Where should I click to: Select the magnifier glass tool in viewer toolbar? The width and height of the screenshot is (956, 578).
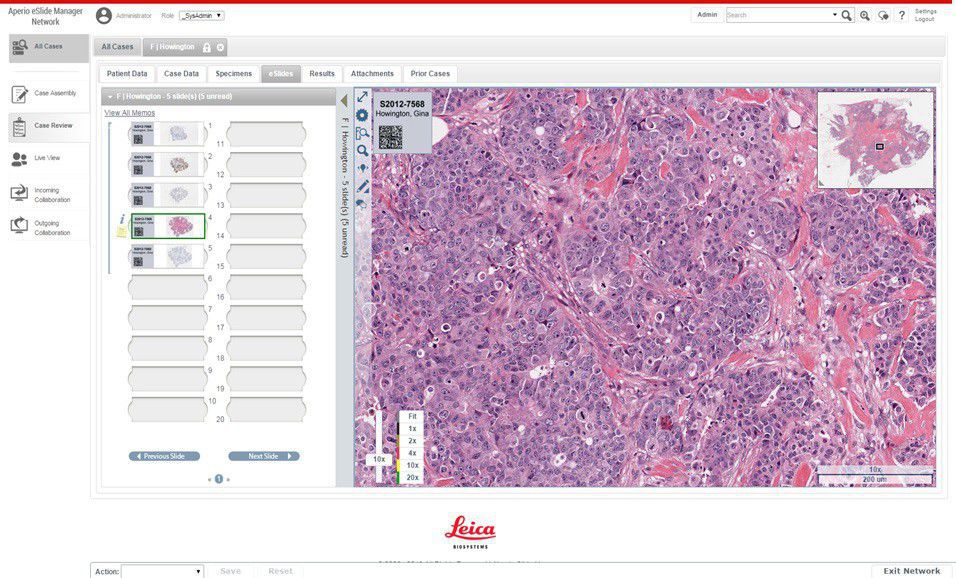362,150
